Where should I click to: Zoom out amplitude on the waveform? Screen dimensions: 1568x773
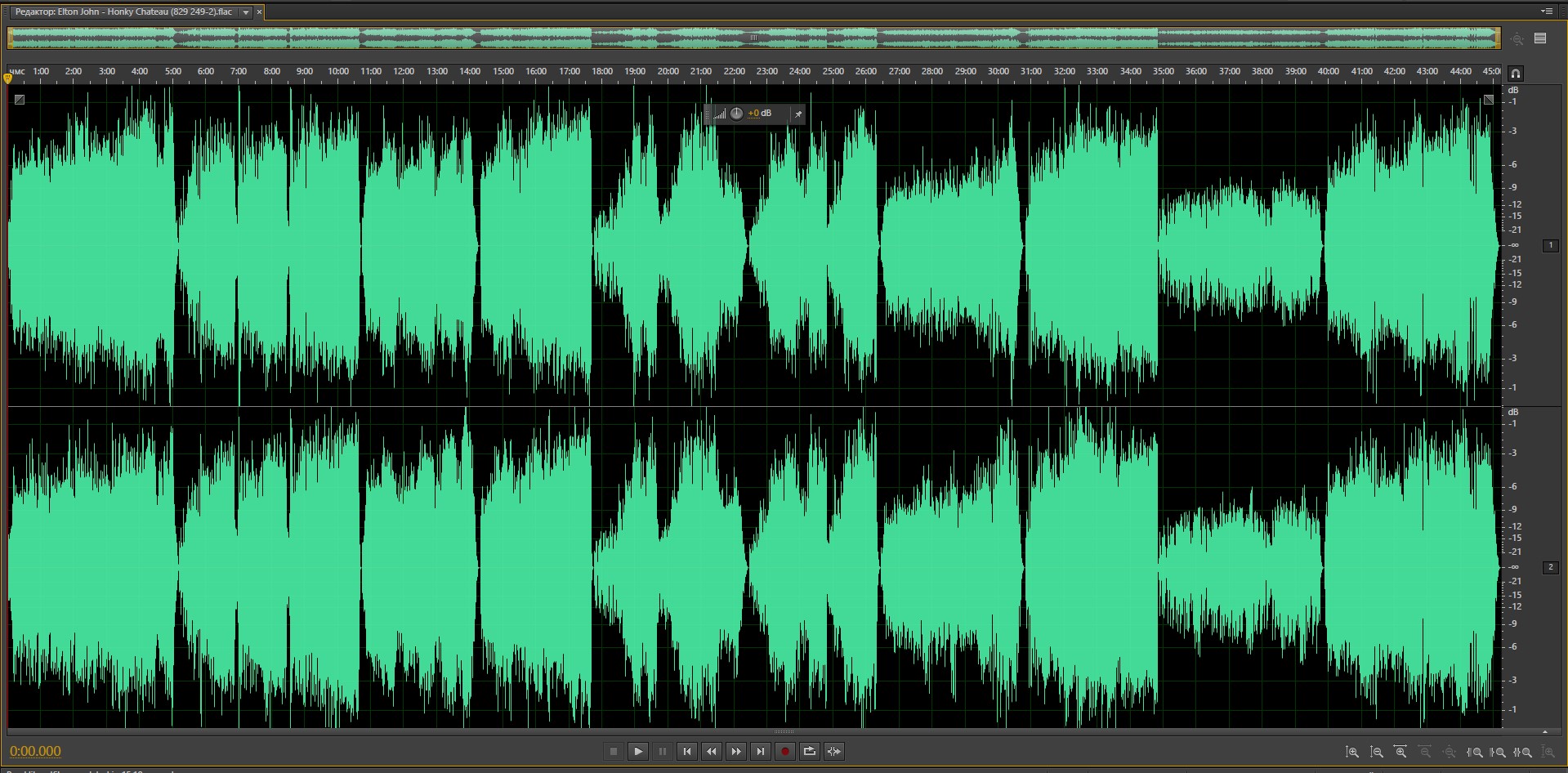click(1377, 752)
